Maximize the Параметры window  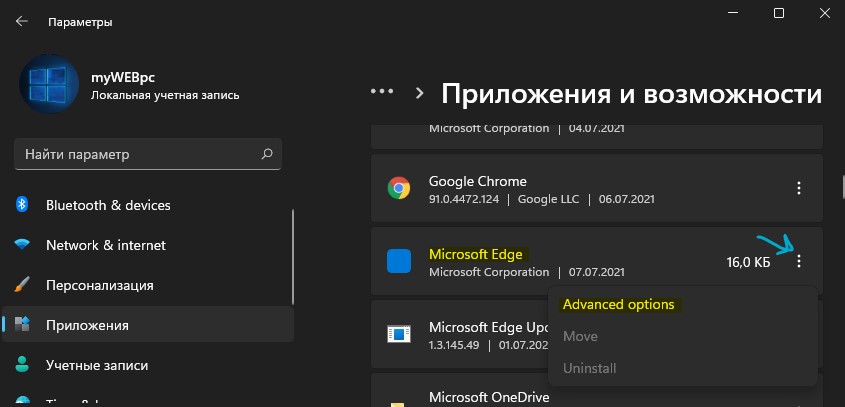(779, 13)
